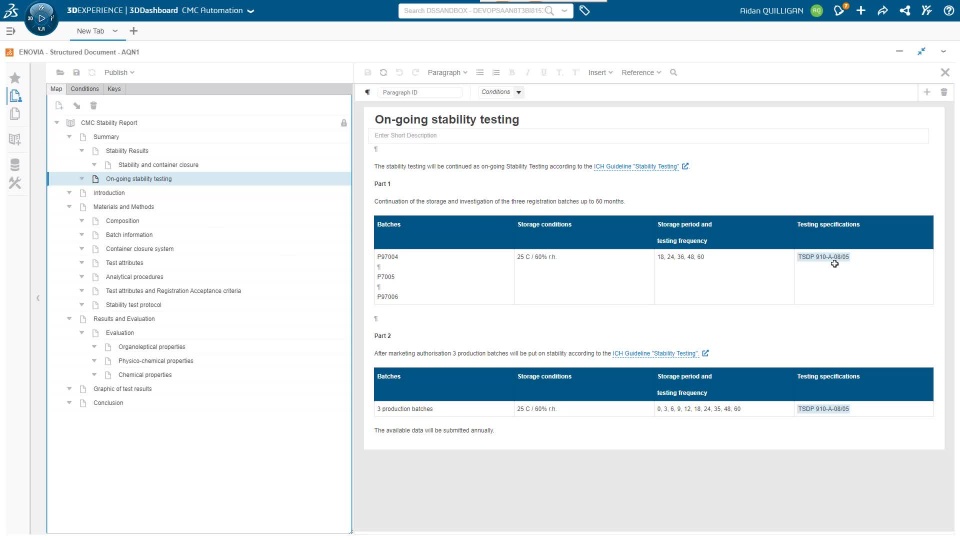The height and width of the screenshot is (540, 960).
Task: Toggle italic formatting
Action: coord(528,72)
